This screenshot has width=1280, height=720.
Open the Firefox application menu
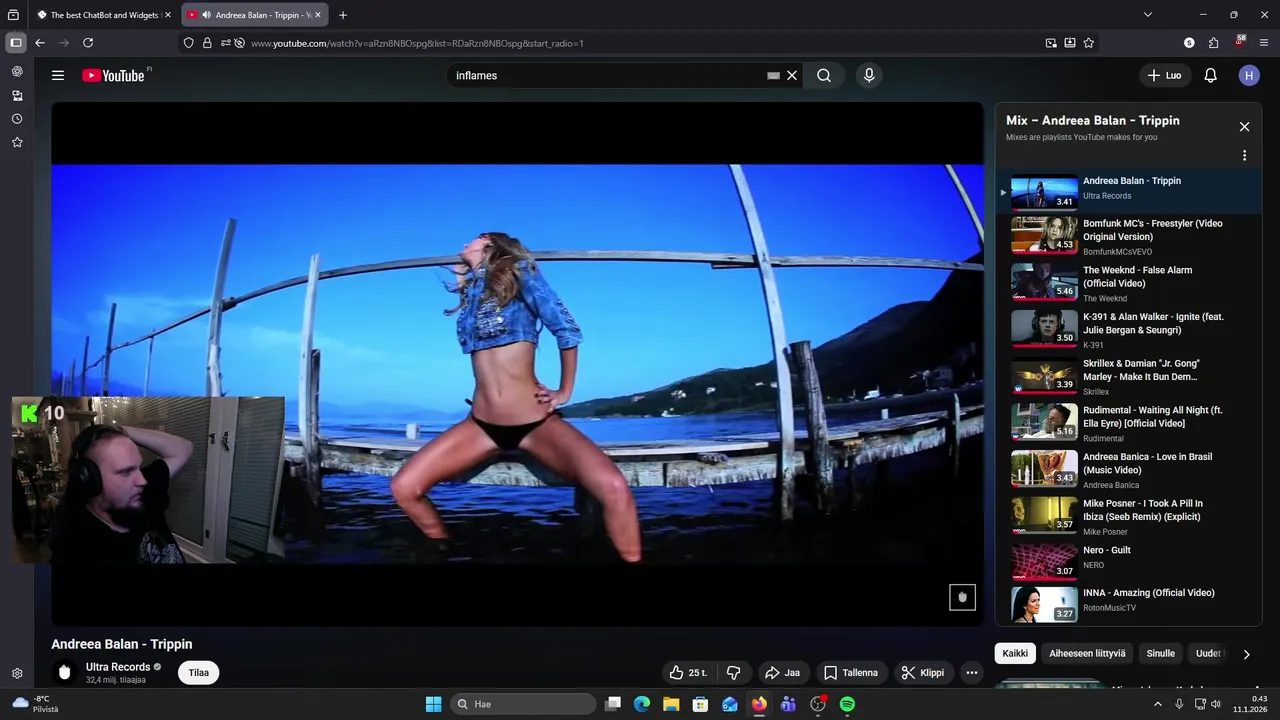click(1264, 43)
